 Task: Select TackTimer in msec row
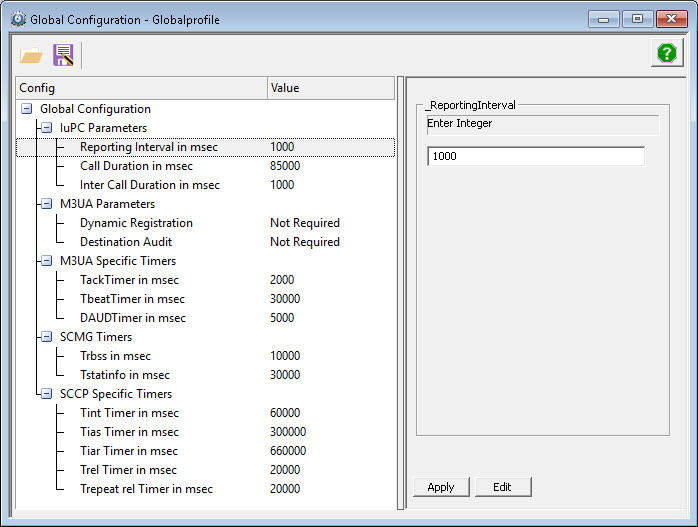click(205, 280)
